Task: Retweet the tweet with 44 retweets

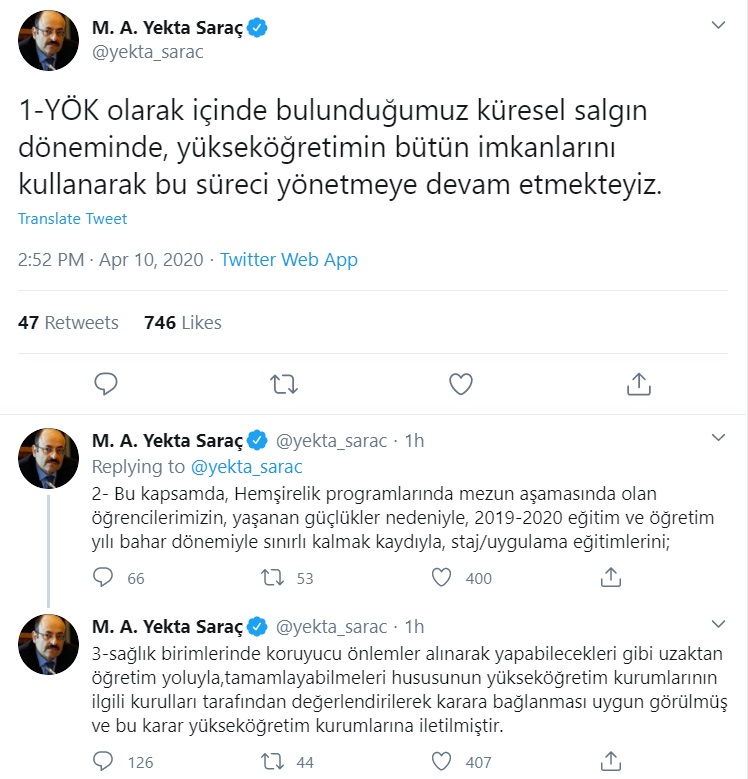Action: click(x=272, y=761)
